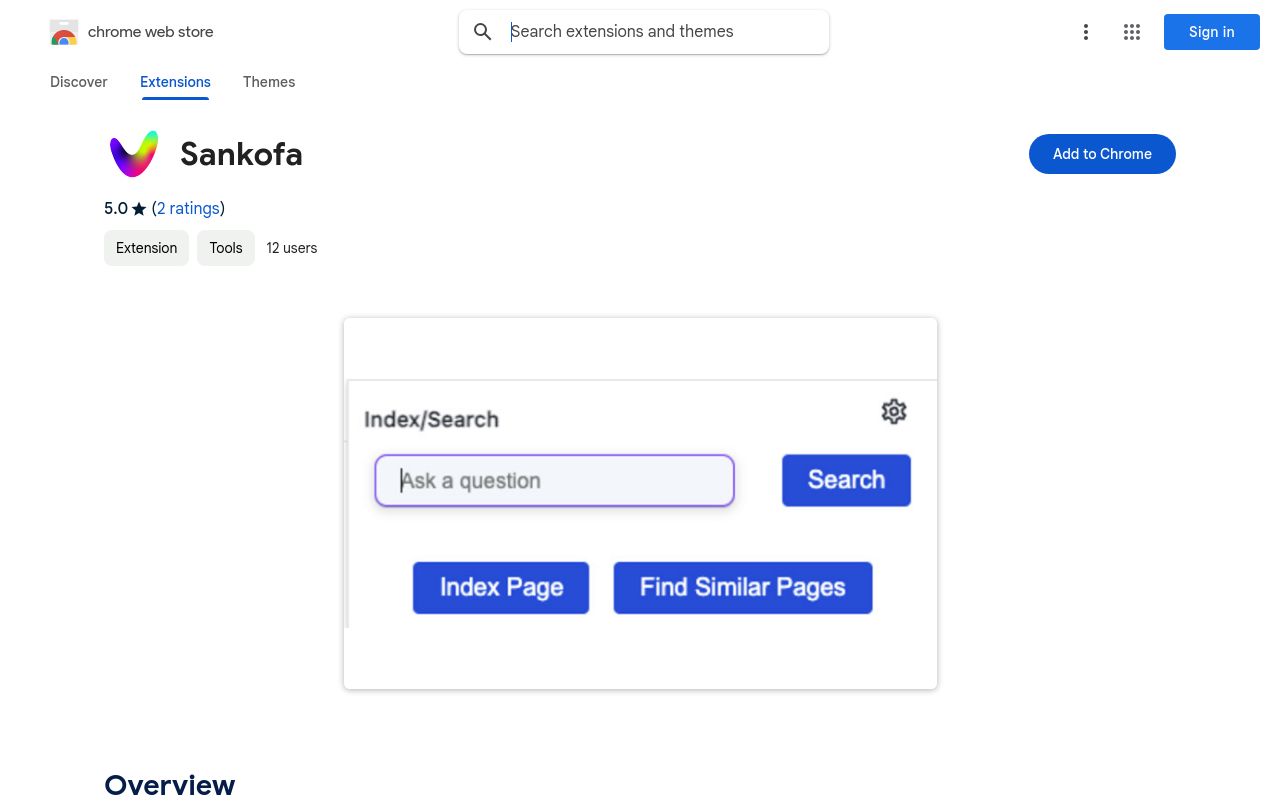Open the 2 ratings link
This screenshot has width=1280, height=800.
[x=188, y=208]
